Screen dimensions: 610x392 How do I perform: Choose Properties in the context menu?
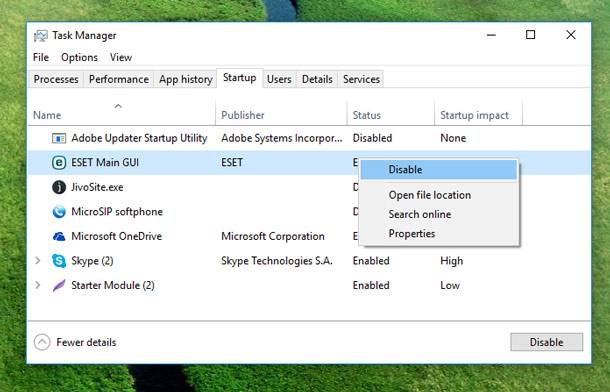[439, 234]
